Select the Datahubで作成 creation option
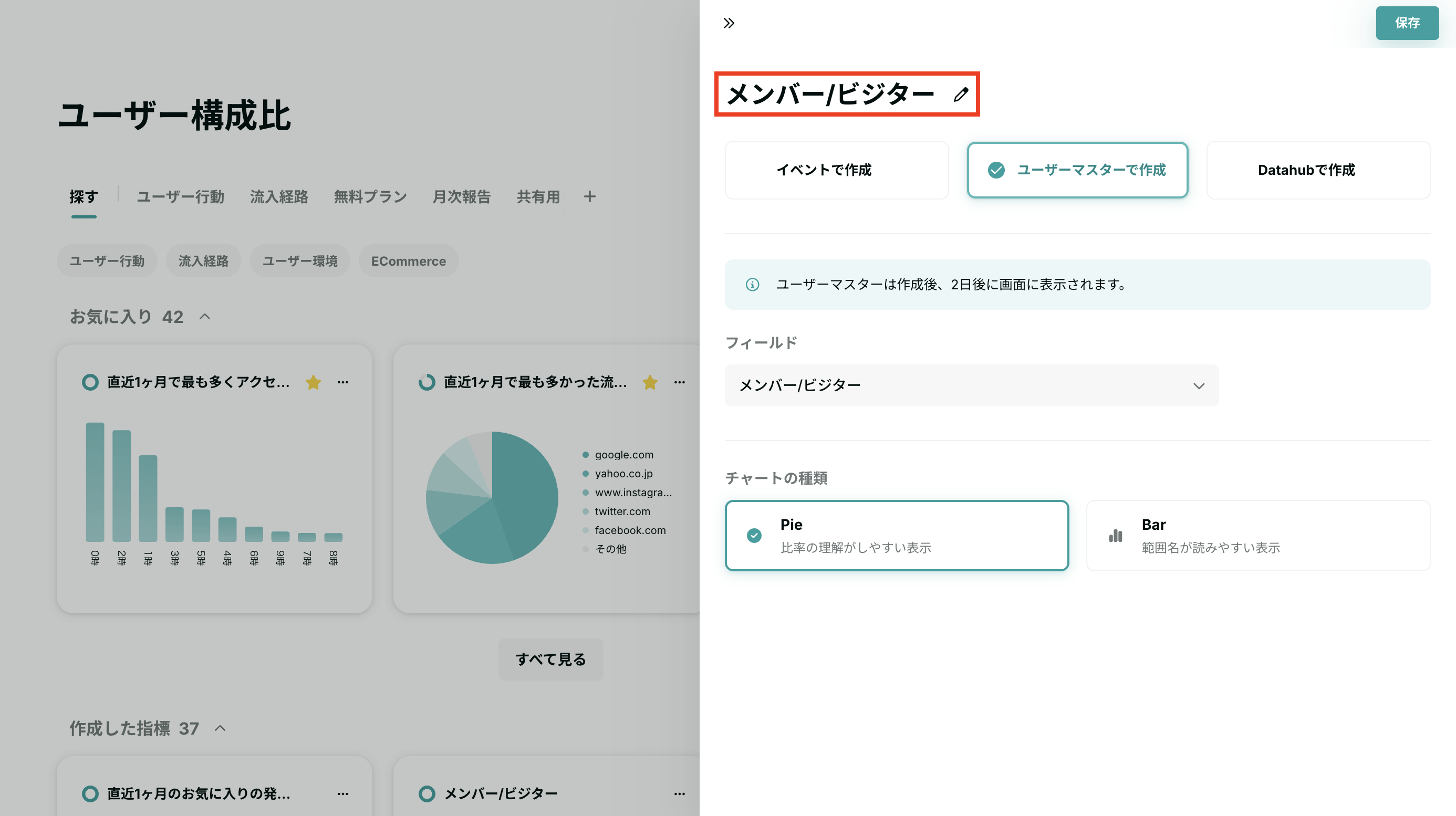1456x816 pixels. point(1318,170)
